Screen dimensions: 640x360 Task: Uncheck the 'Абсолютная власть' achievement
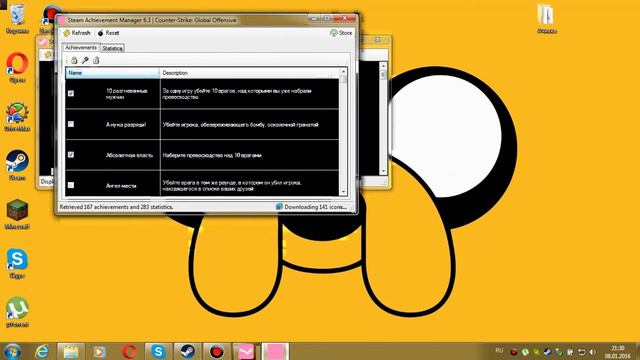point(71,155)
